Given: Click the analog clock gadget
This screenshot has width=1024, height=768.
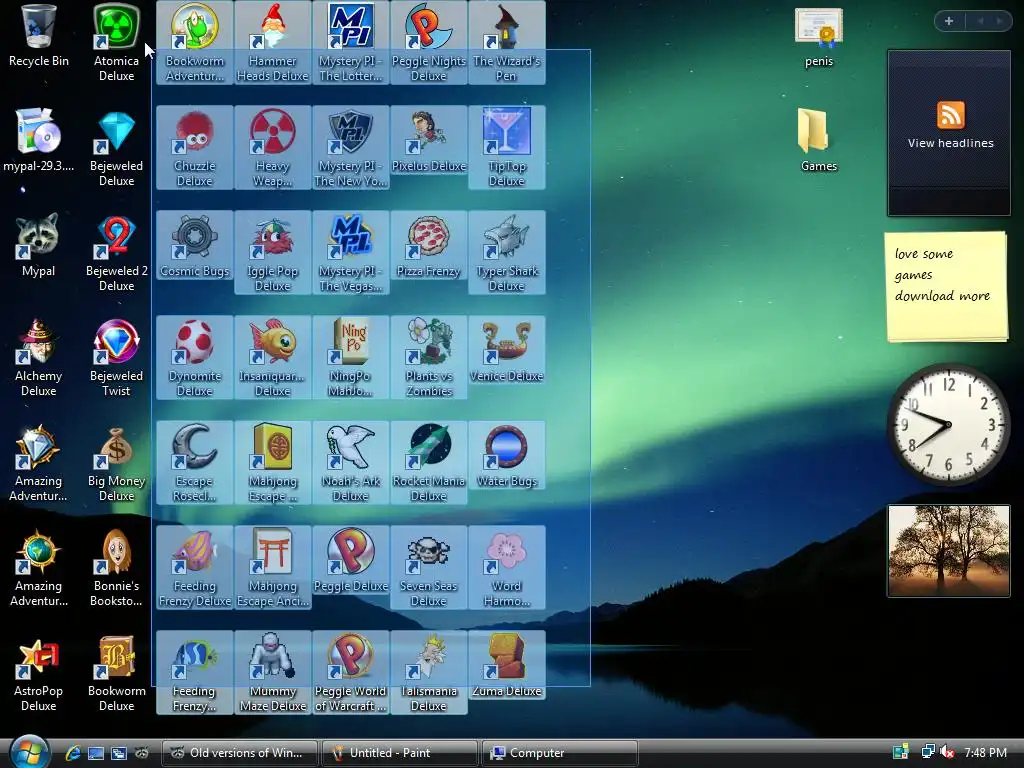Looking at the screenshot, I should [948, 424].
